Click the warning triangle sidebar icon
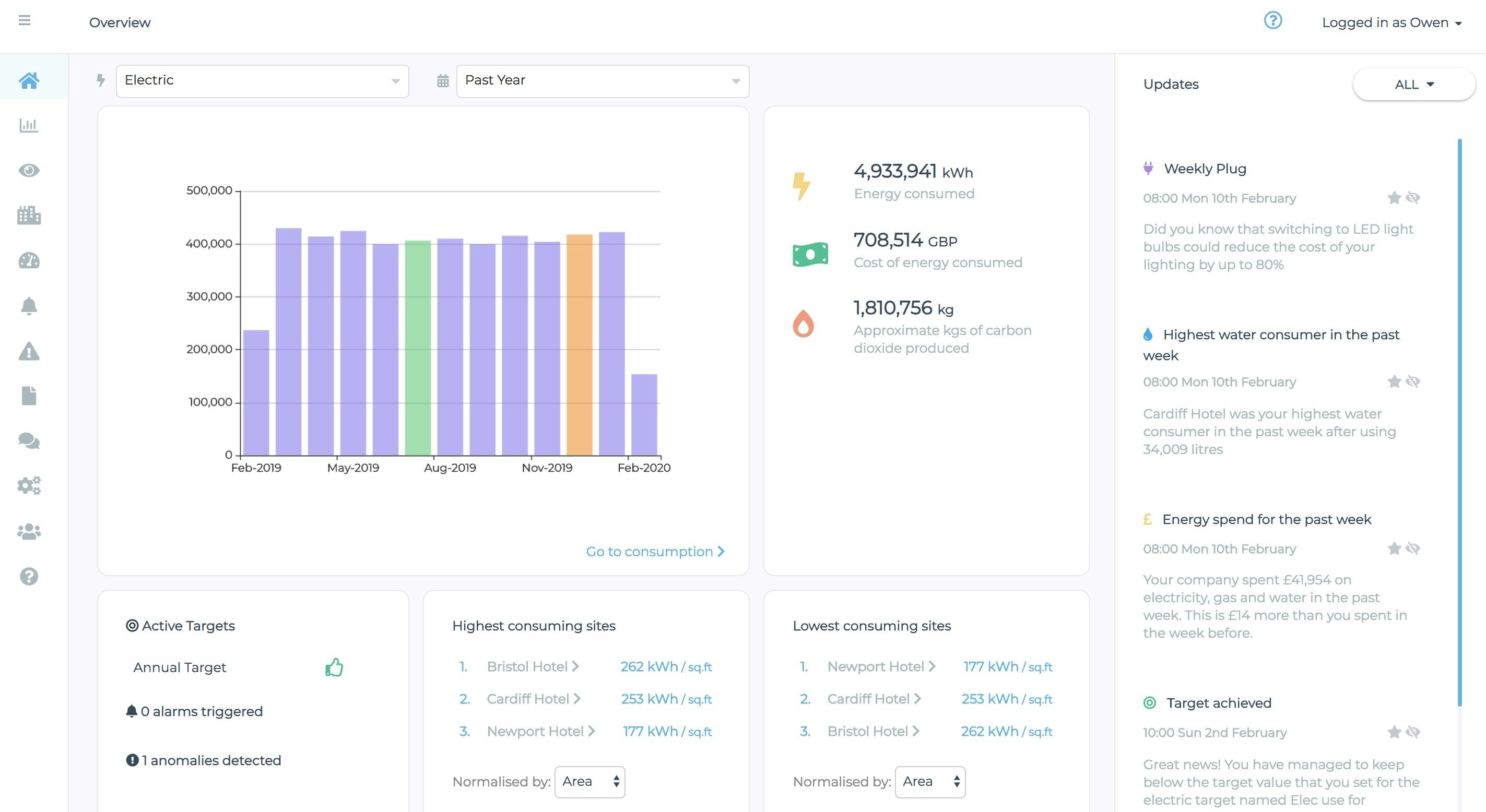Screen dimensions: 1486x812 click(x=29, y=351)
